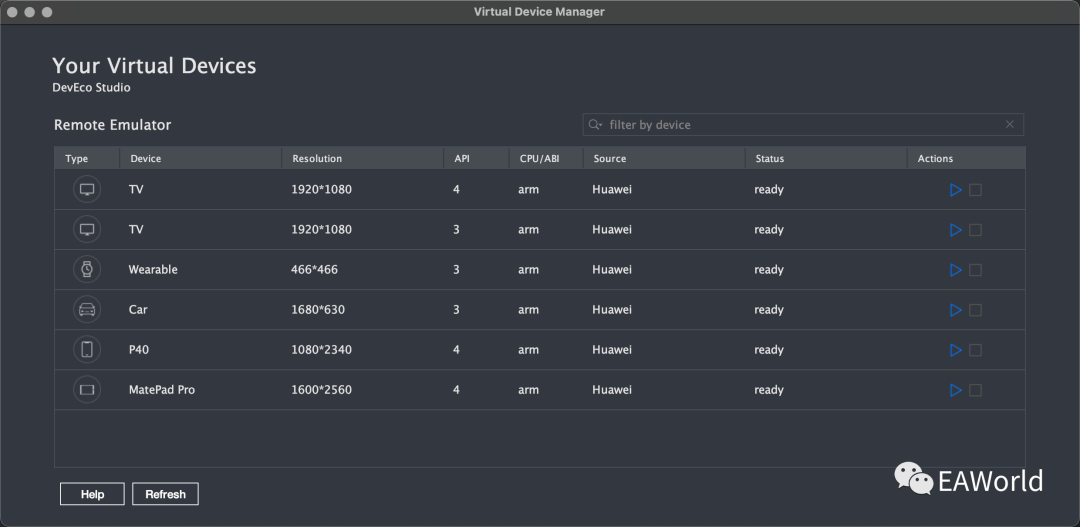Click the P40 phone type icon

point(87,349)
